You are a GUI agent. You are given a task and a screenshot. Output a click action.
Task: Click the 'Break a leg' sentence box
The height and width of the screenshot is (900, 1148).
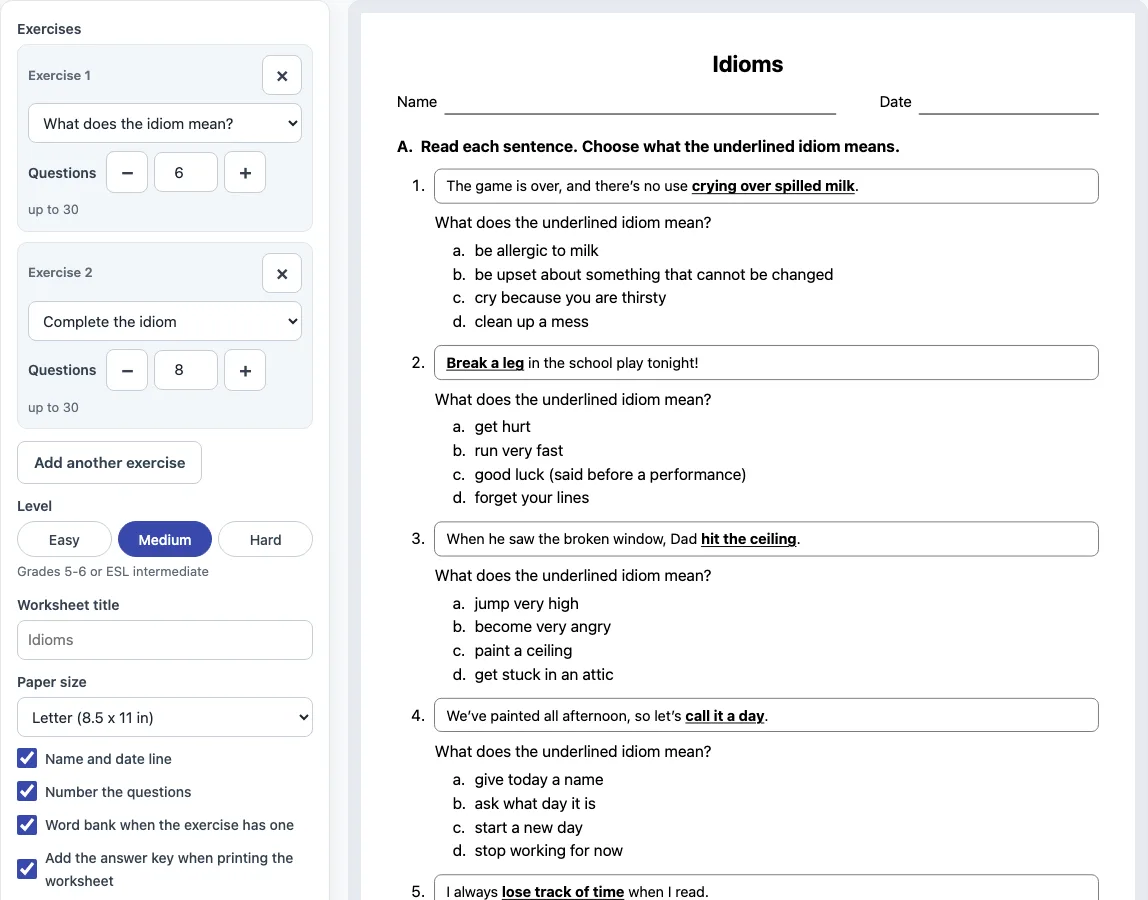[766, 362]
